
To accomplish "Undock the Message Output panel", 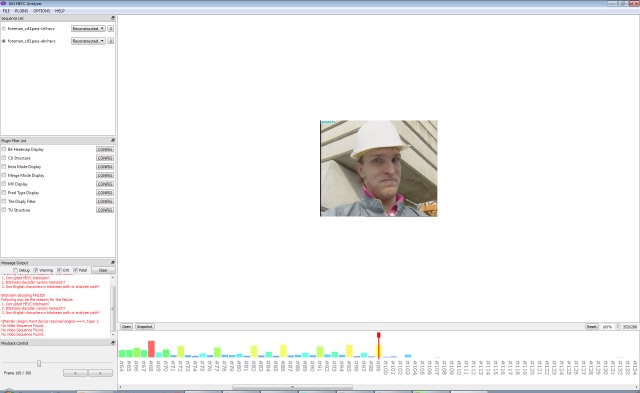I will click(113, 262).
